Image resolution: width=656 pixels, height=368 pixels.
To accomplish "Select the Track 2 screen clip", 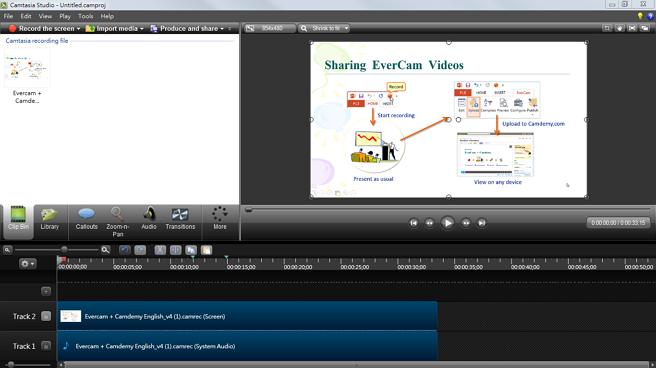I will coord(247,316).
